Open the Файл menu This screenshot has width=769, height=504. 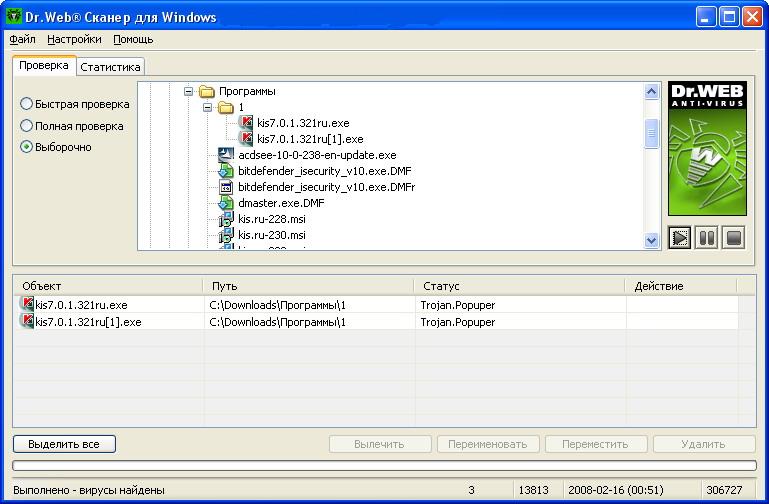[23, 39]
